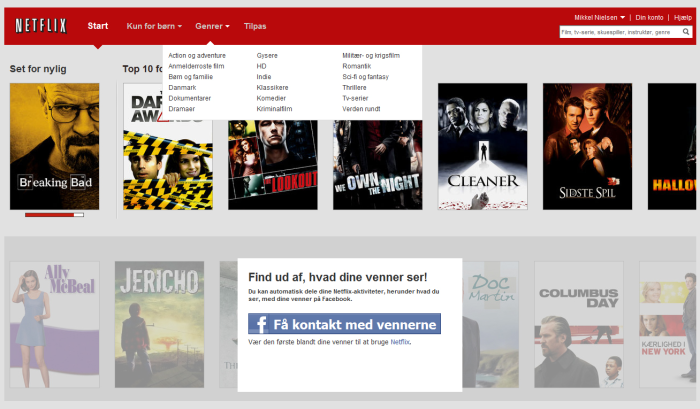Viewport: 700px width, 409px height.
Task: Open the Sidste Spil poster
Action: [588, 146]
